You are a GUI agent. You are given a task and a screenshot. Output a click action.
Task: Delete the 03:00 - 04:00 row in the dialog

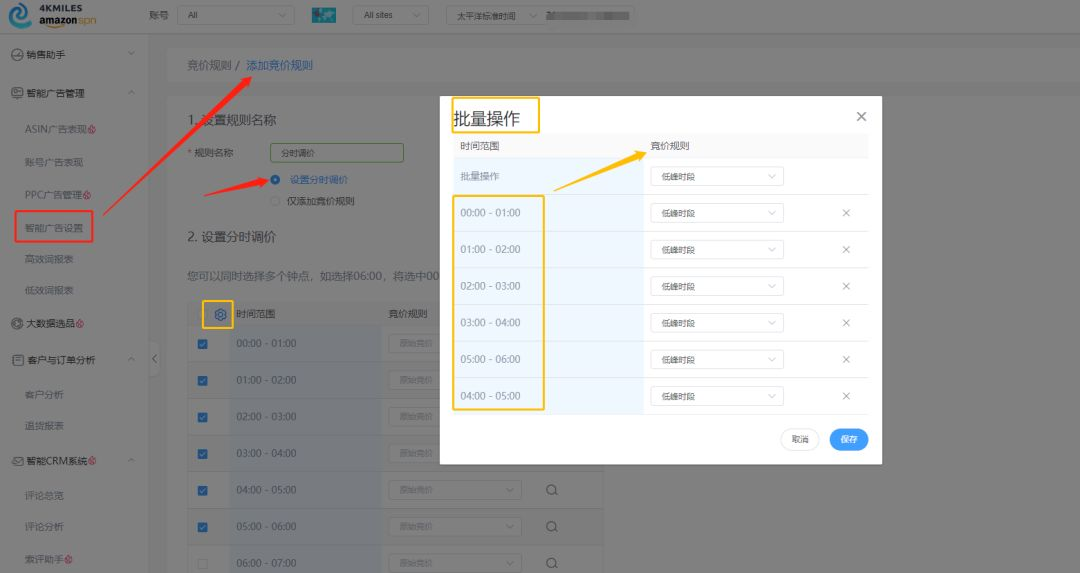[x=846, y=323]
